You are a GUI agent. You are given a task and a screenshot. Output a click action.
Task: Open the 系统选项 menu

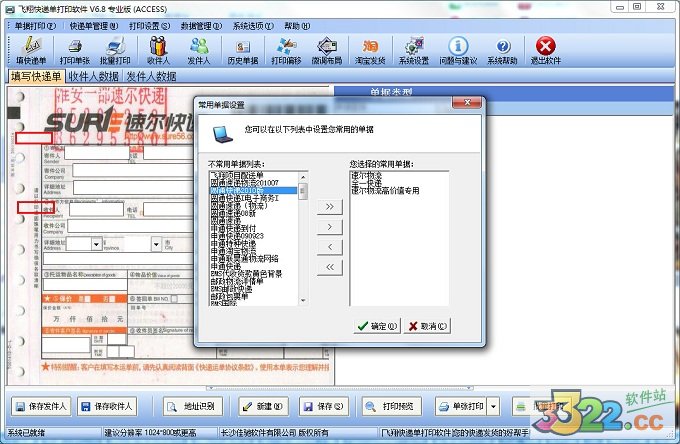pyautogui.click(x=253, y=26)
